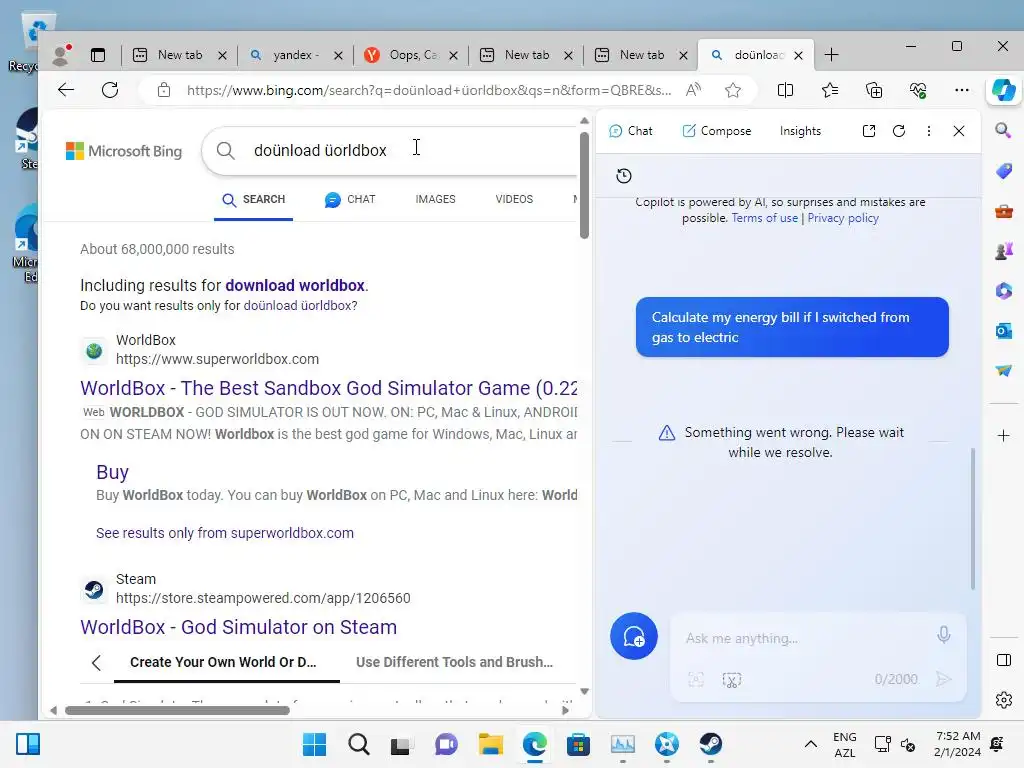
Task: Activate the Read aloud icon in address bar
Action: (x=694, y=90)
